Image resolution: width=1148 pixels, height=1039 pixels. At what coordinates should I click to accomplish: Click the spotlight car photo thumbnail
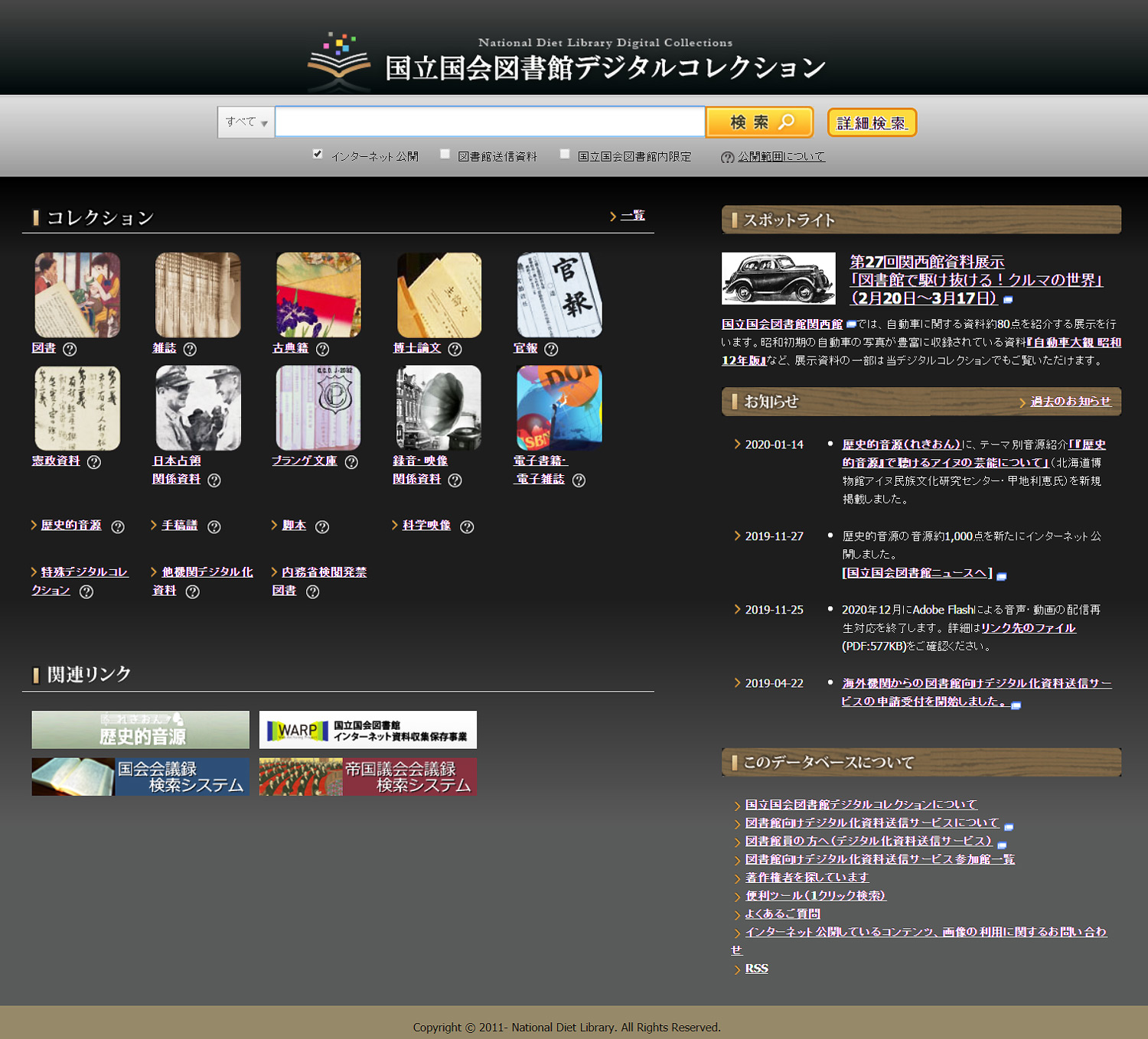(x=779, y=278)
